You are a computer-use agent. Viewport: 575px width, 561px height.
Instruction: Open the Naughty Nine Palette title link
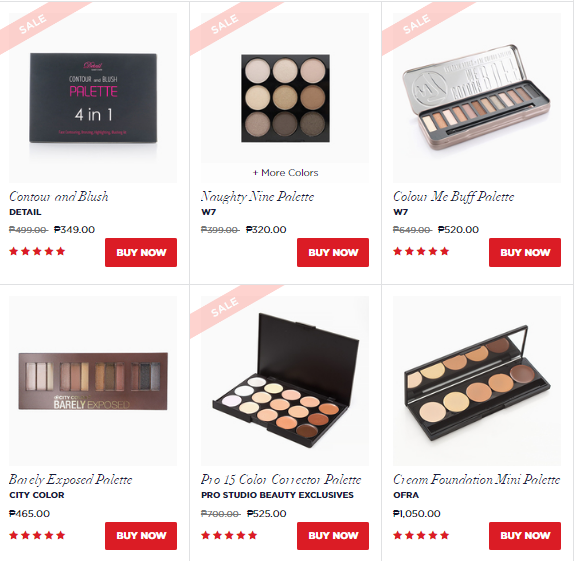[257, 197]
